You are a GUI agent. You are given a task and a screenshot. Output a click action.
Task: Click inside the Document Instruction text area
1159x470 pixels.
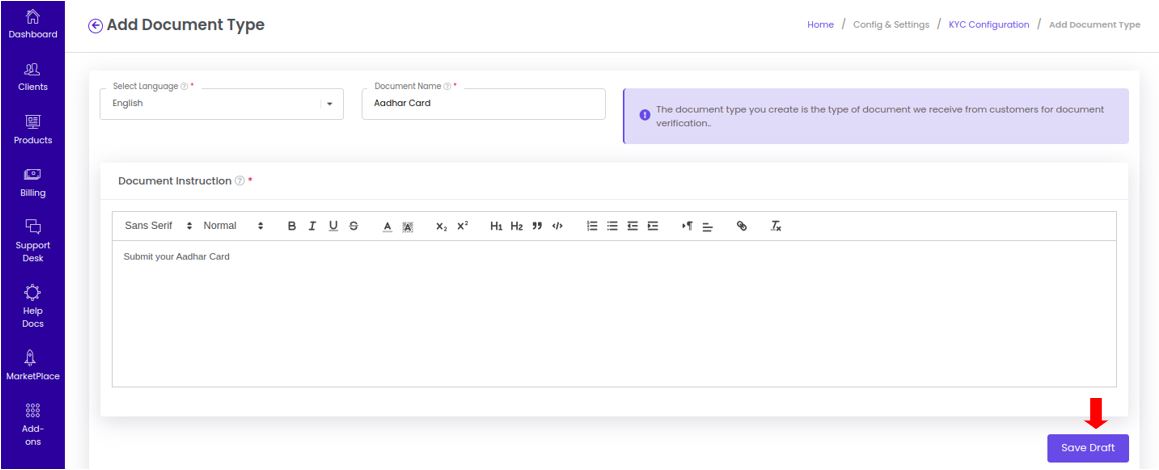pos(614,314)
